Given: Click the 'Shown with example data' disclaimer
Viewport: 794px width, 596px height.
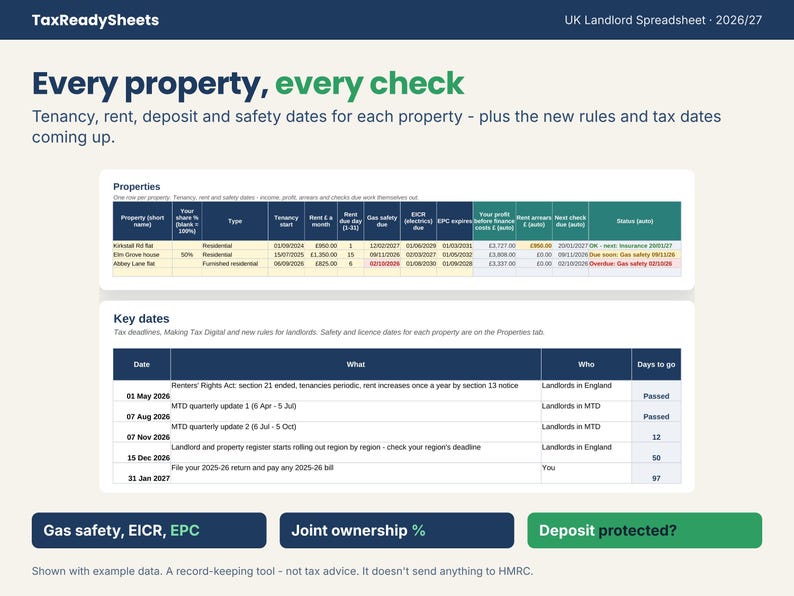Looking at the screenshot, I should click(x=283, y=571).
